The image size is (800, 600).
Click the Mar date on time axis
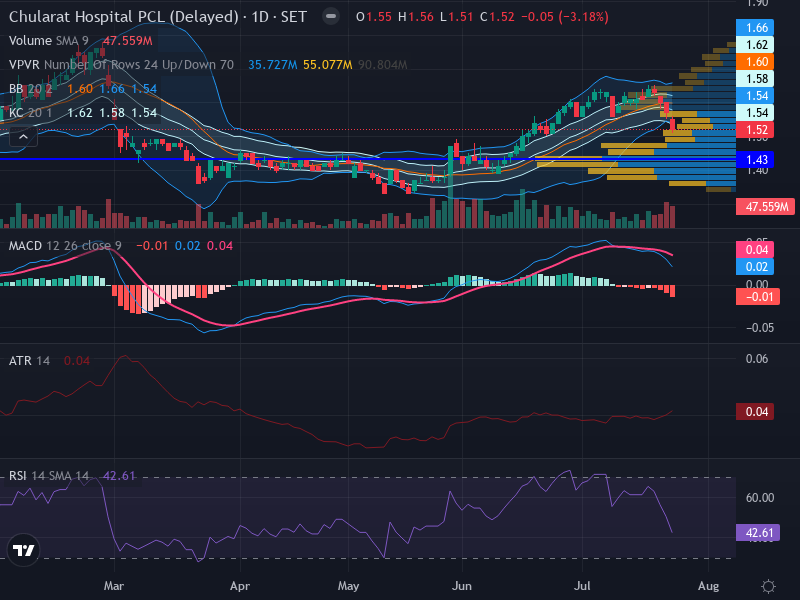point(114,586)
